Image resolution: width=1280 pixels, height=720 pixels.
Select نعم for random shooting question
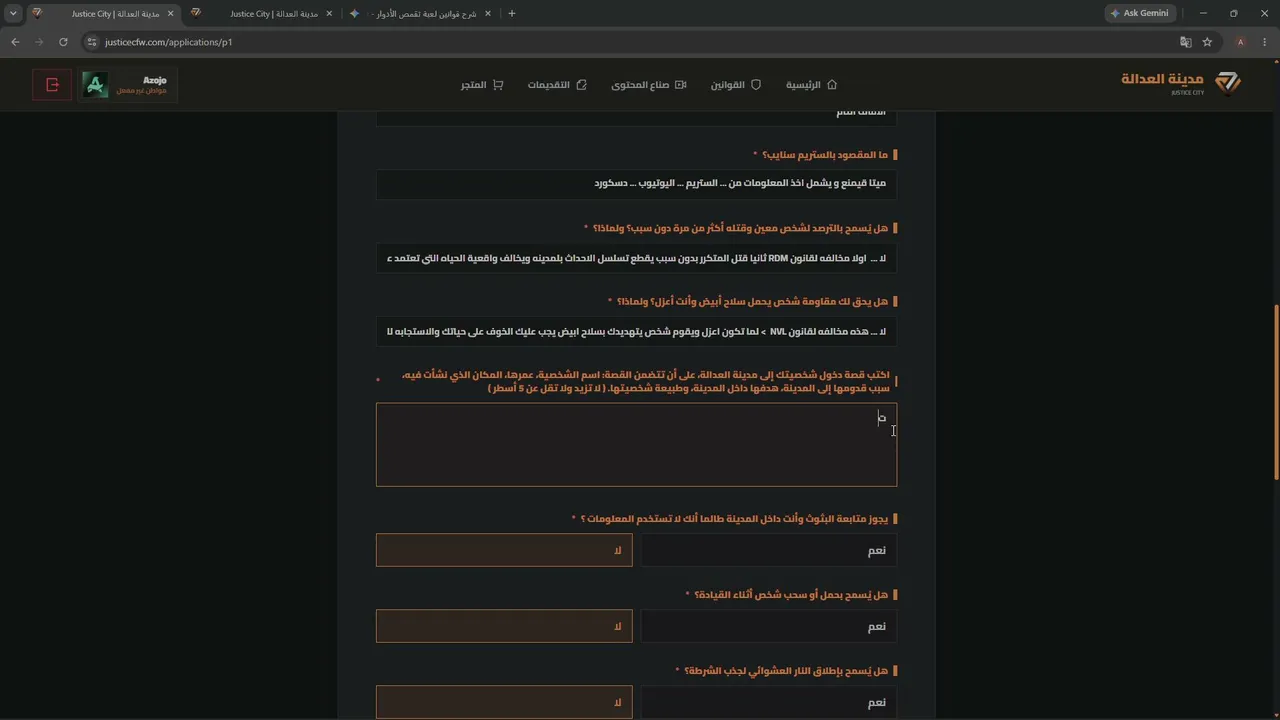768,702
